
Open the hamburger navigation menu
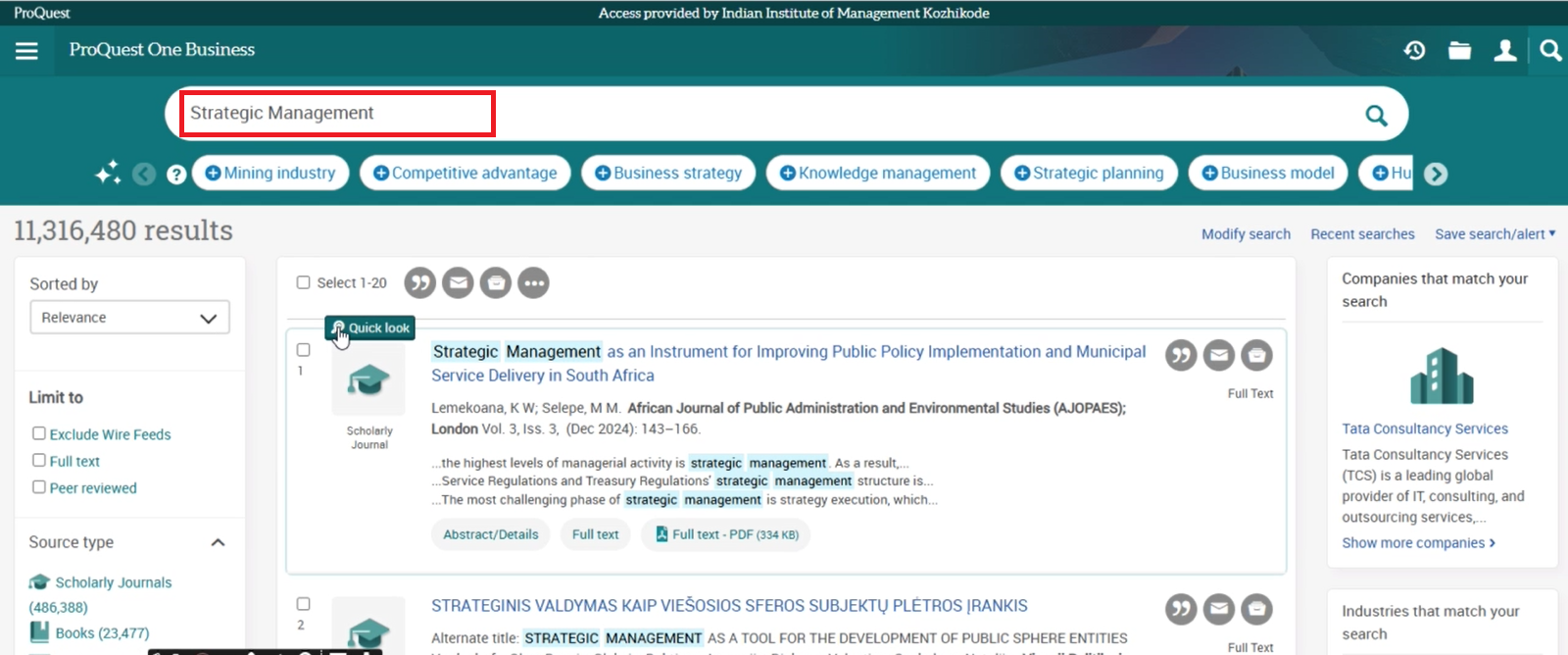26,51
